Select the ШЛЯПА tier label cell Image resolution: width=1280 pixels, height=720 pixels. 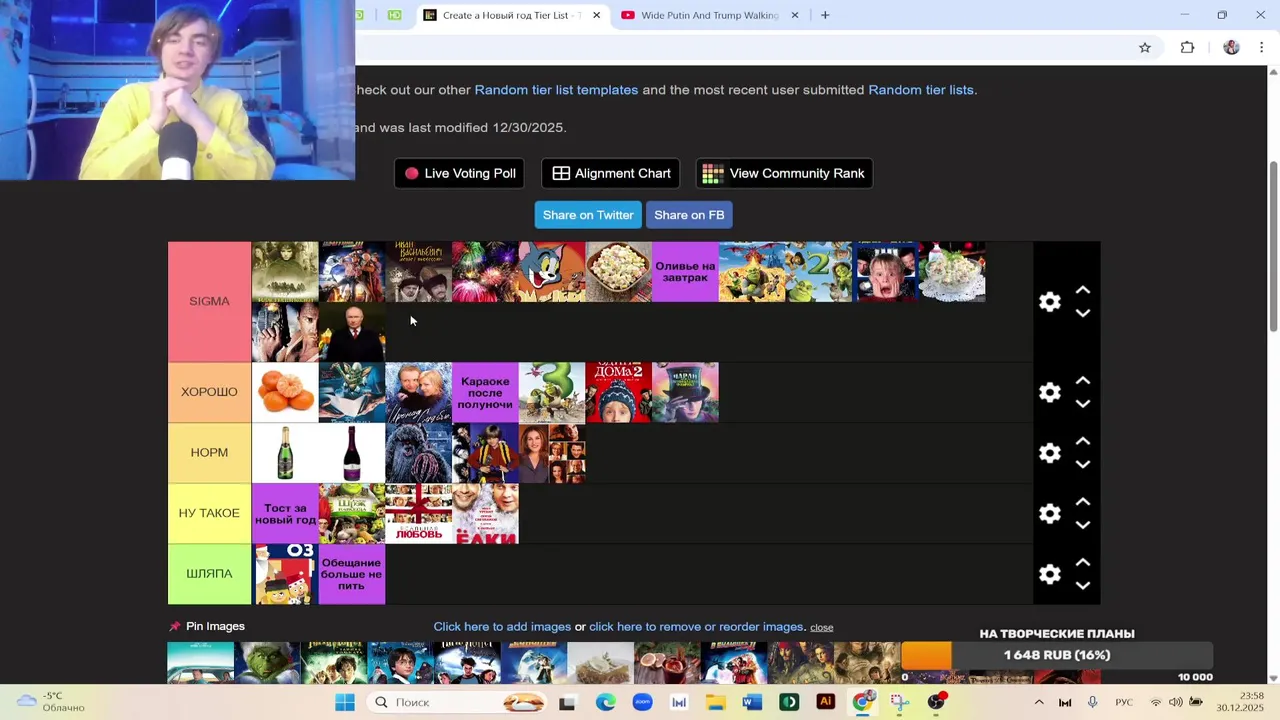coord(209,573)
